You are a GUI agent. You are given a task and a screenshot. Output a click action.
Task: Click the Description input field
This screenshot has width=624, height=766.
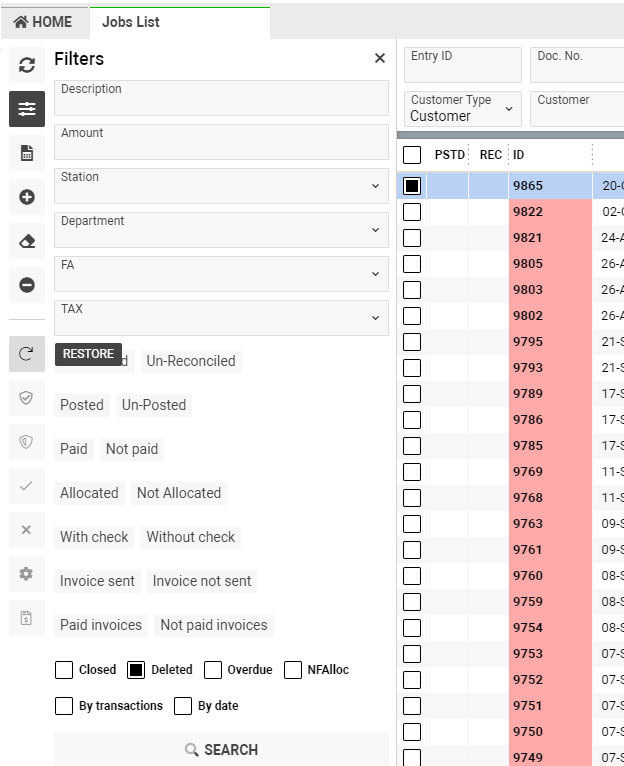[221, 98]
